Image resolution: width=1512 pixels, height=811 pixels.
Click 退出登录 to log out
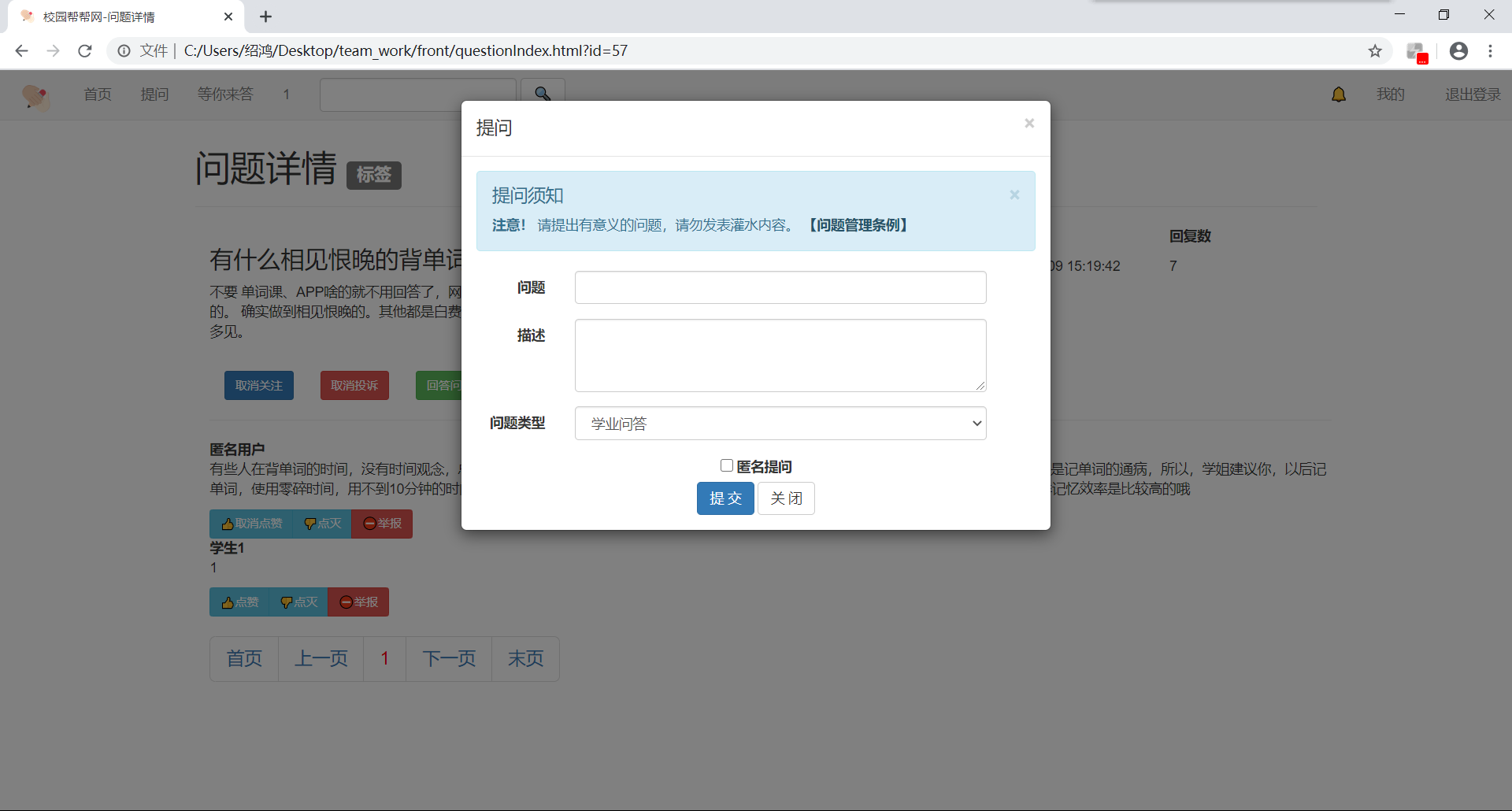(x=1473, y=94)
